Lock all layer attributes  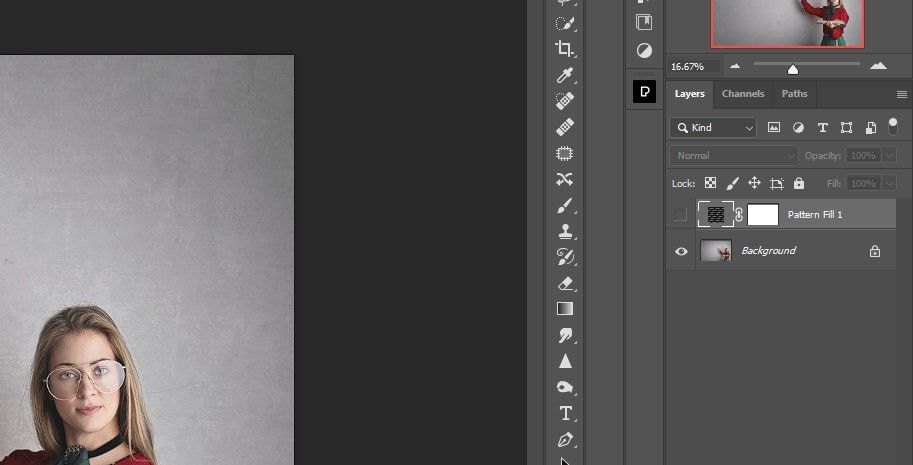click(x=799, y=183)
